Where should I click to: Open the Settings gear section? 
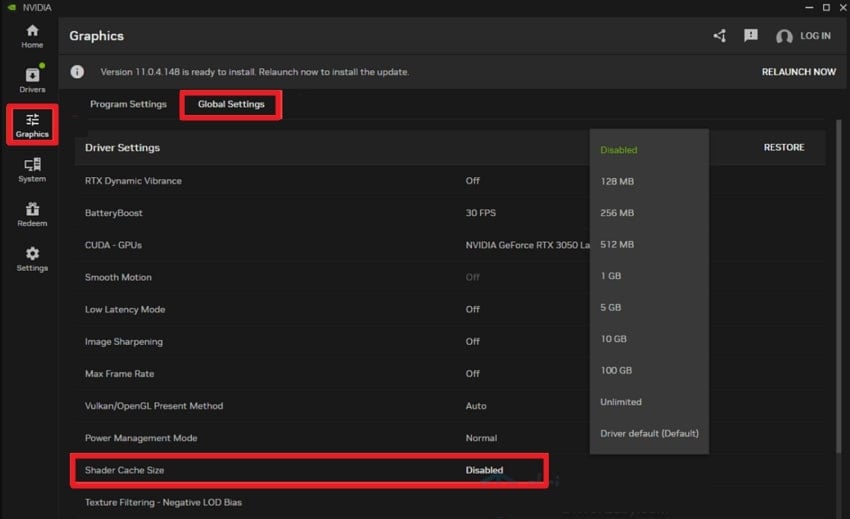[x=32, y=259]
